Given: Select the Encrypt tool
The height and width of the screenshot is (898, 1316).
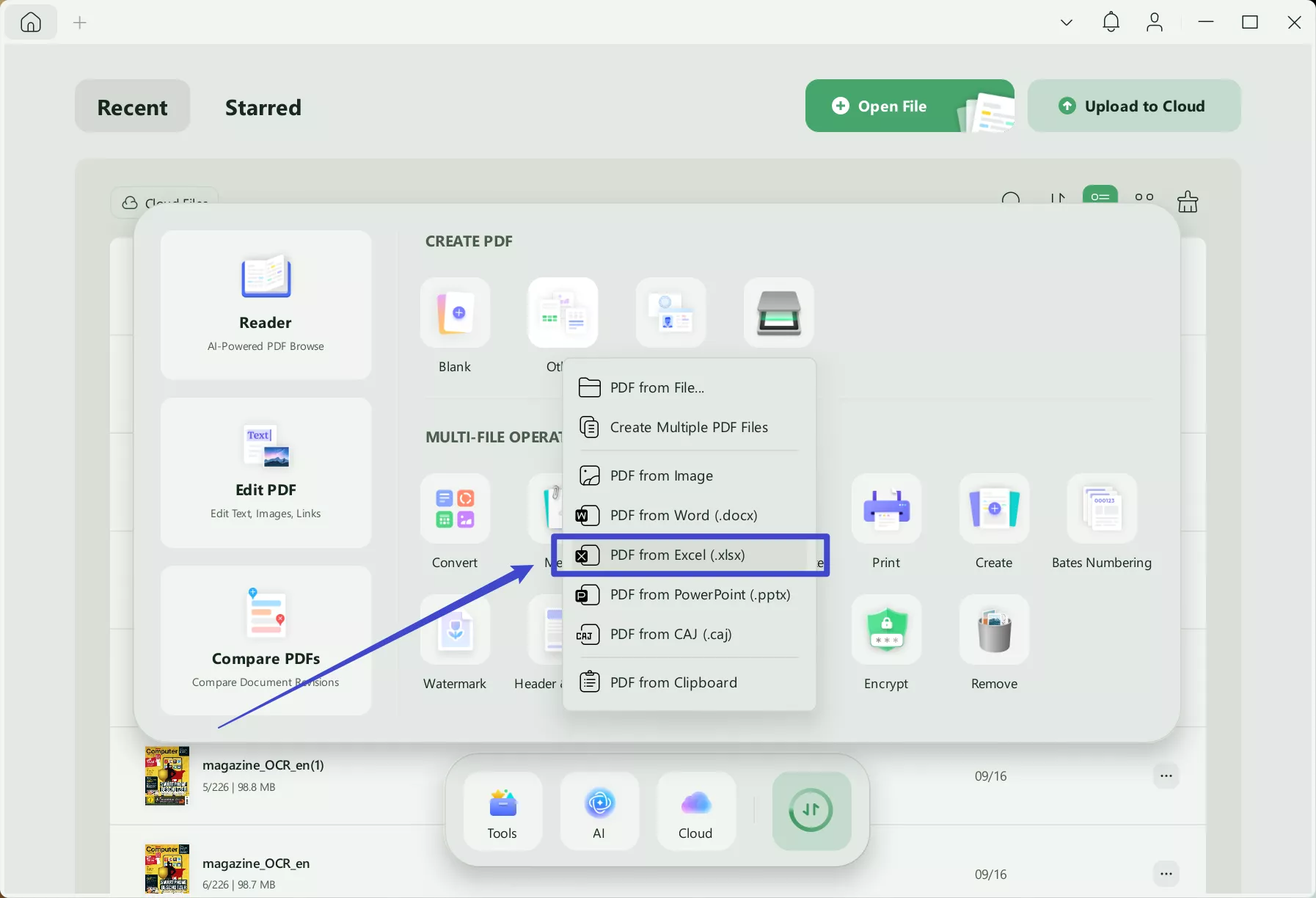Looking at the screenshot, I should click(886, 631).
